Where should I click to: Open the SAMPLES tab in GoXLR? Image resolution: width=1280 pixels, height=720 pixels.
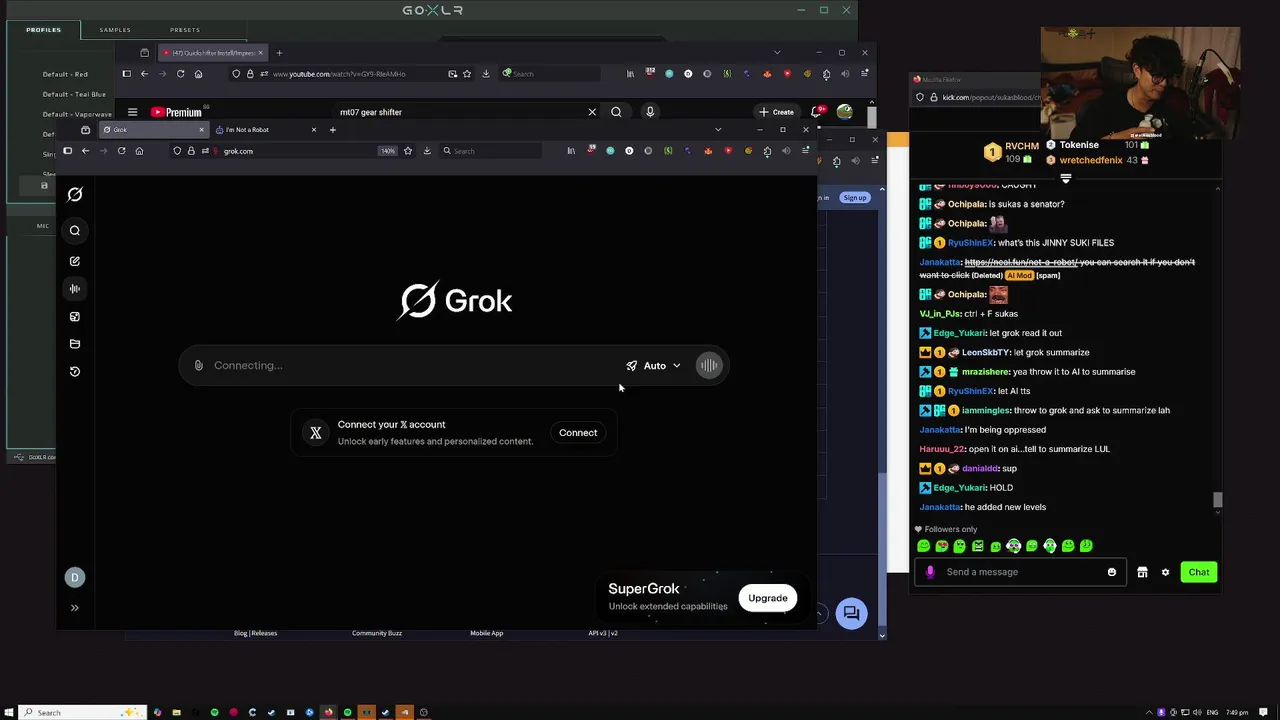click(x=115, y=30)
